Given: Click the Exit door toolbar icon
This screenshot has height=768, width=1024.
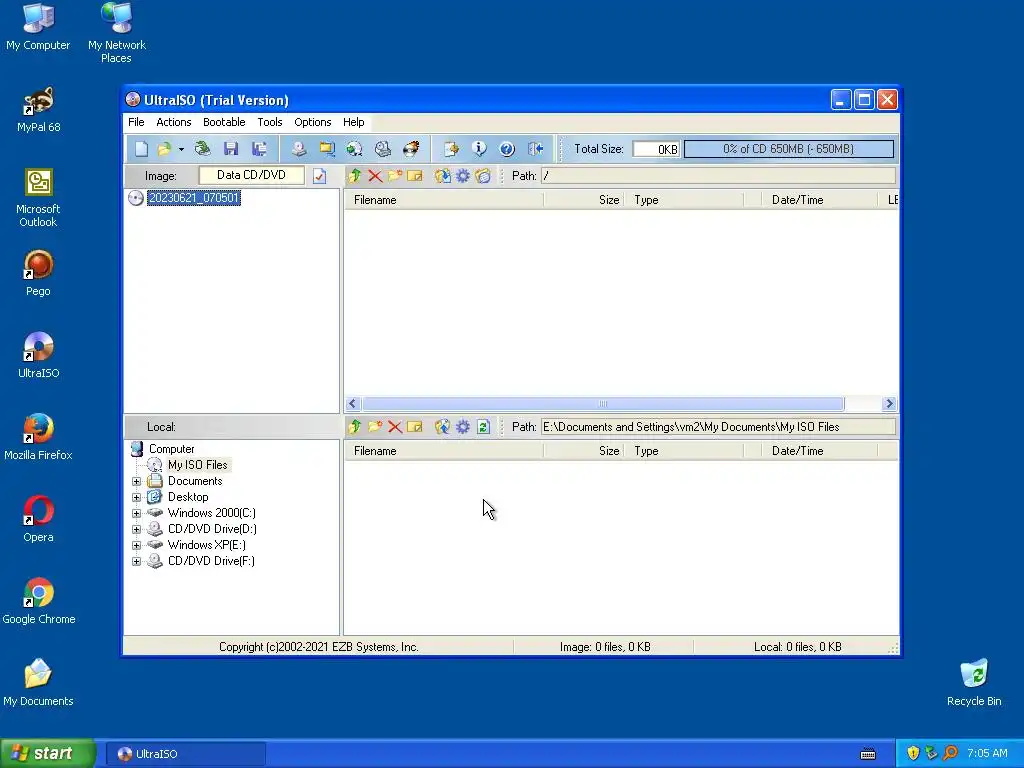Looking at the screenshot, I should 536,149.
